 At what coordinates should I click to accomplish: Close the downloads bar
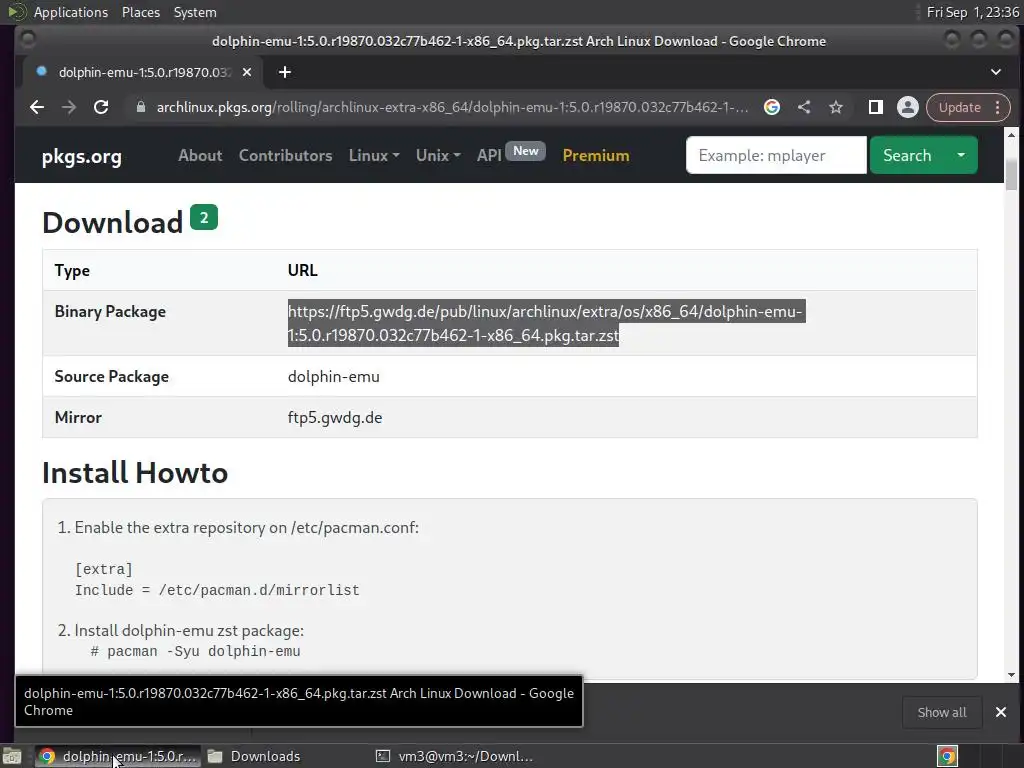pos(1000,712)
